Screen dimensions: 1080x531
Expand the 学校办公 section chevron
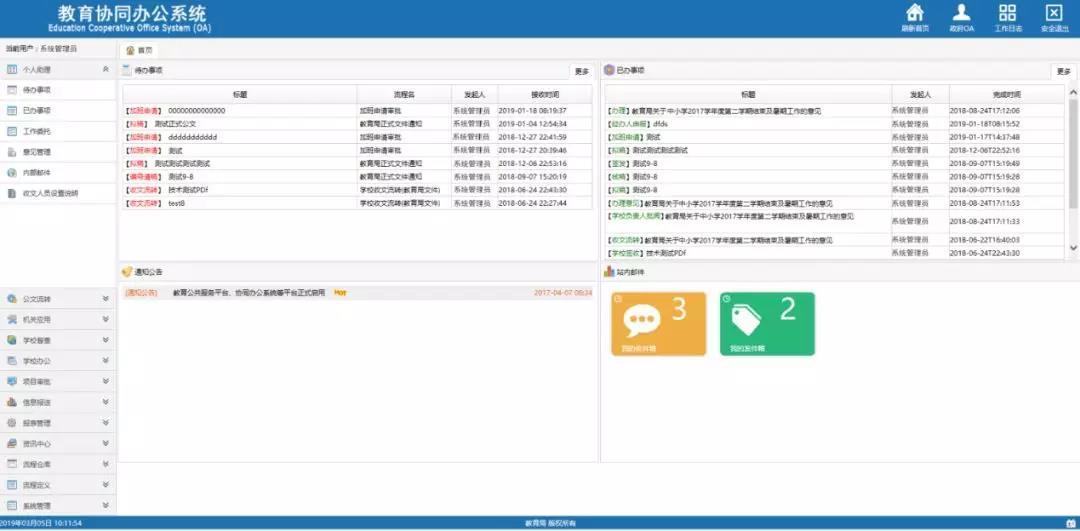(x=105, y=361)
